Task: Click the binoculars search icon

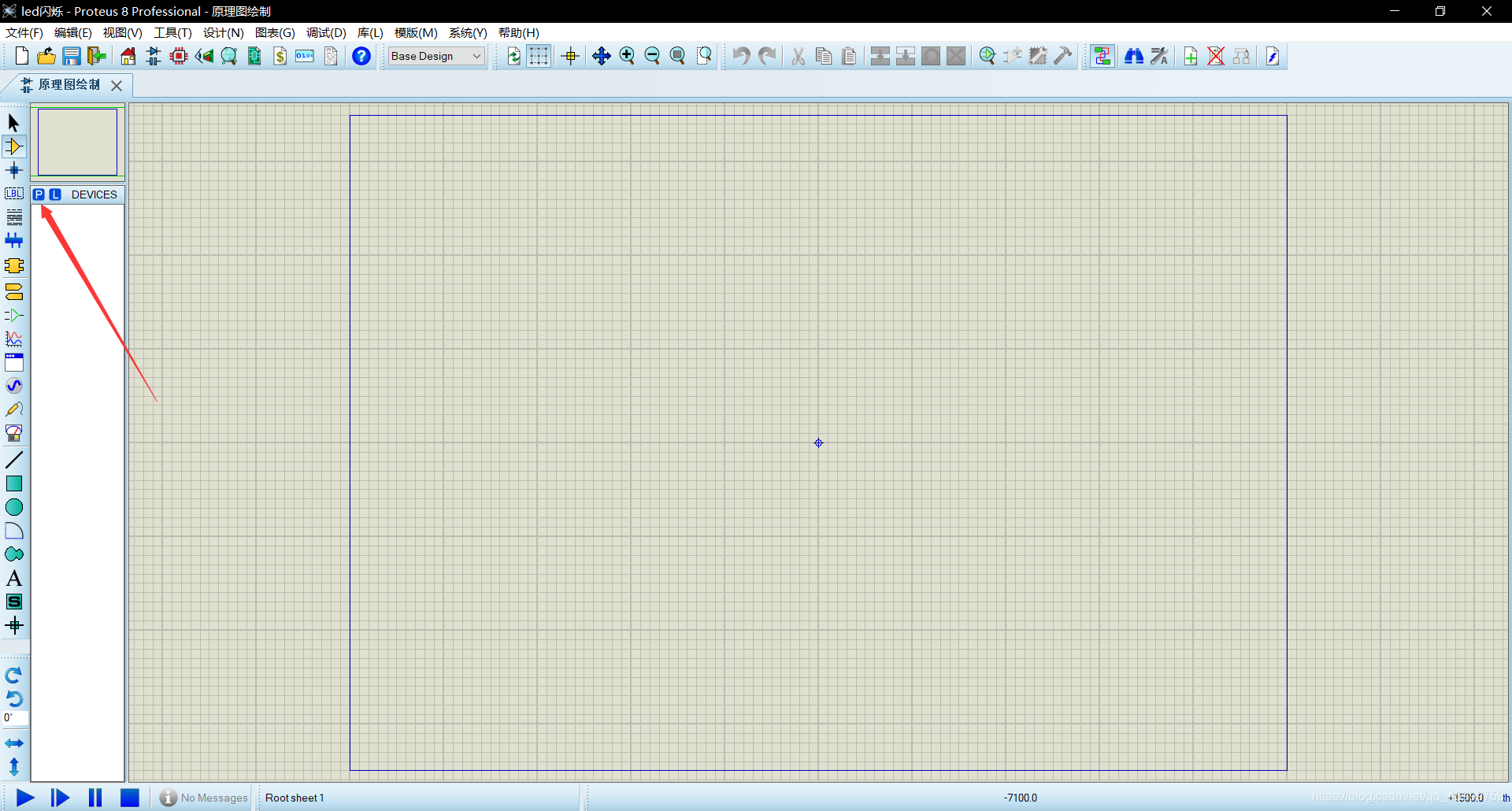Action: (1134, 56)
